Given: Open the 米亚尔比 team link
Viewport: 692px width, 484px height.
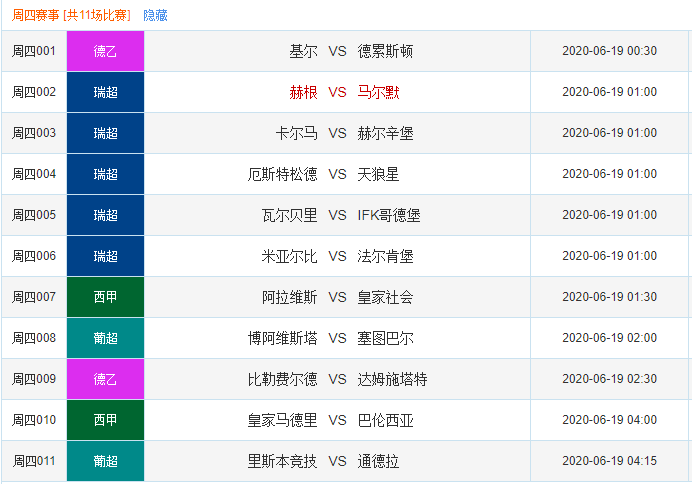Looking at the screenshot, I should tap(289, 256).
